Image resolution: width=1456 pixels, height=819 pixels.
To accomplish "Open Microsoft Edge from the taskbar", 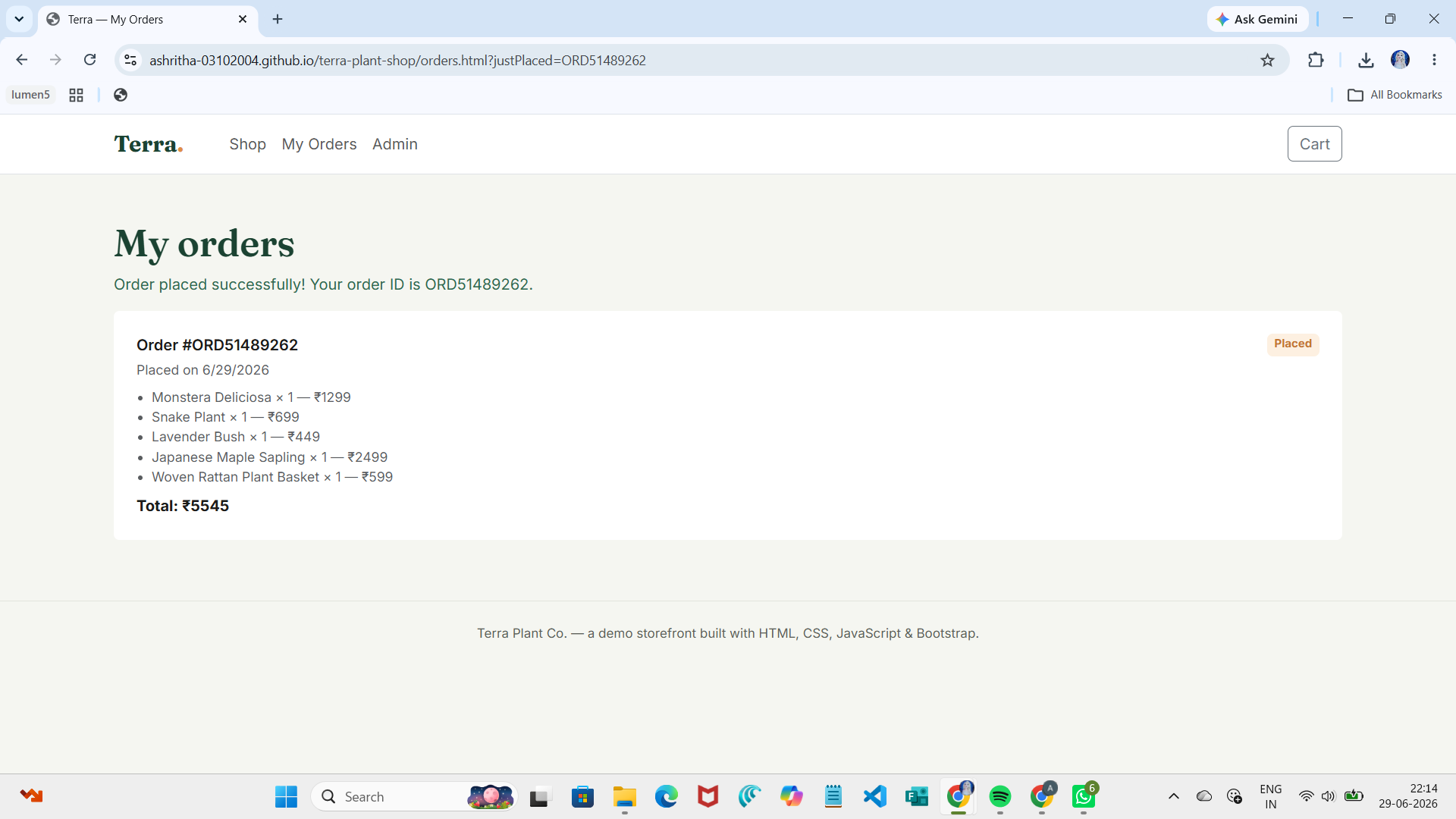I will (x=667, y=796).
